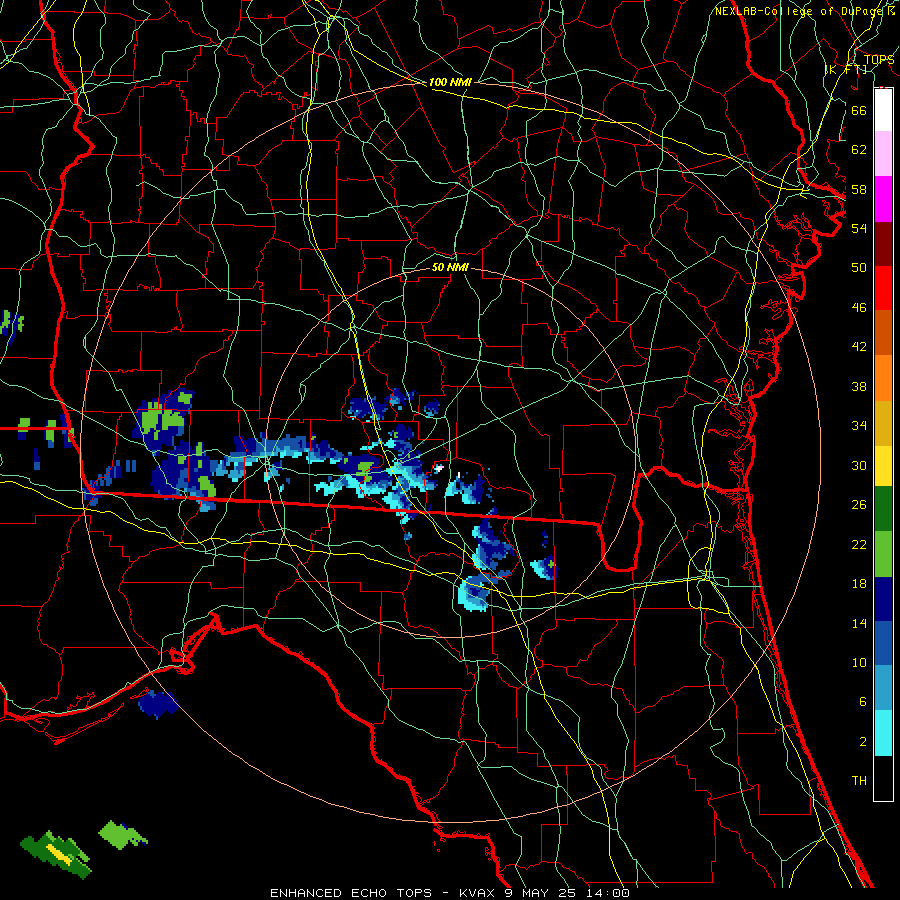
Task: Click the legend value 62
Action: point(859,150)
